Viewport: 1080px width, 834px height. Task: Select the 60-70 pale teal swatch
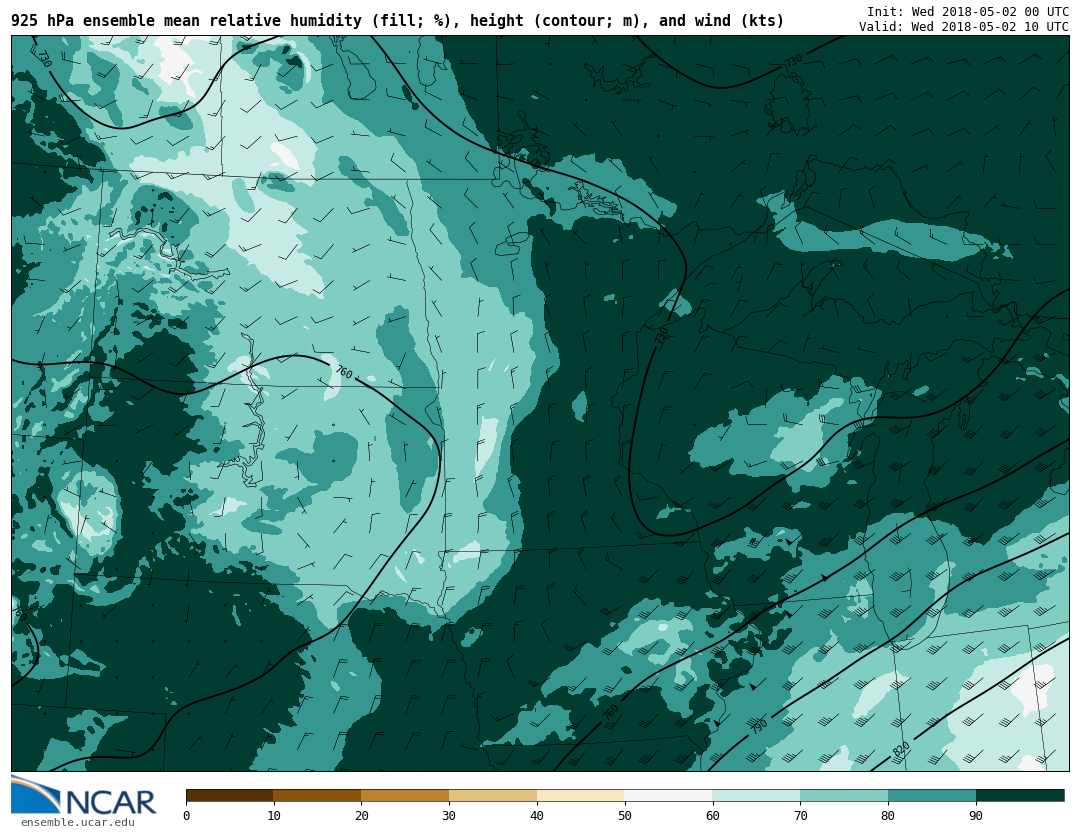(756, 795)
